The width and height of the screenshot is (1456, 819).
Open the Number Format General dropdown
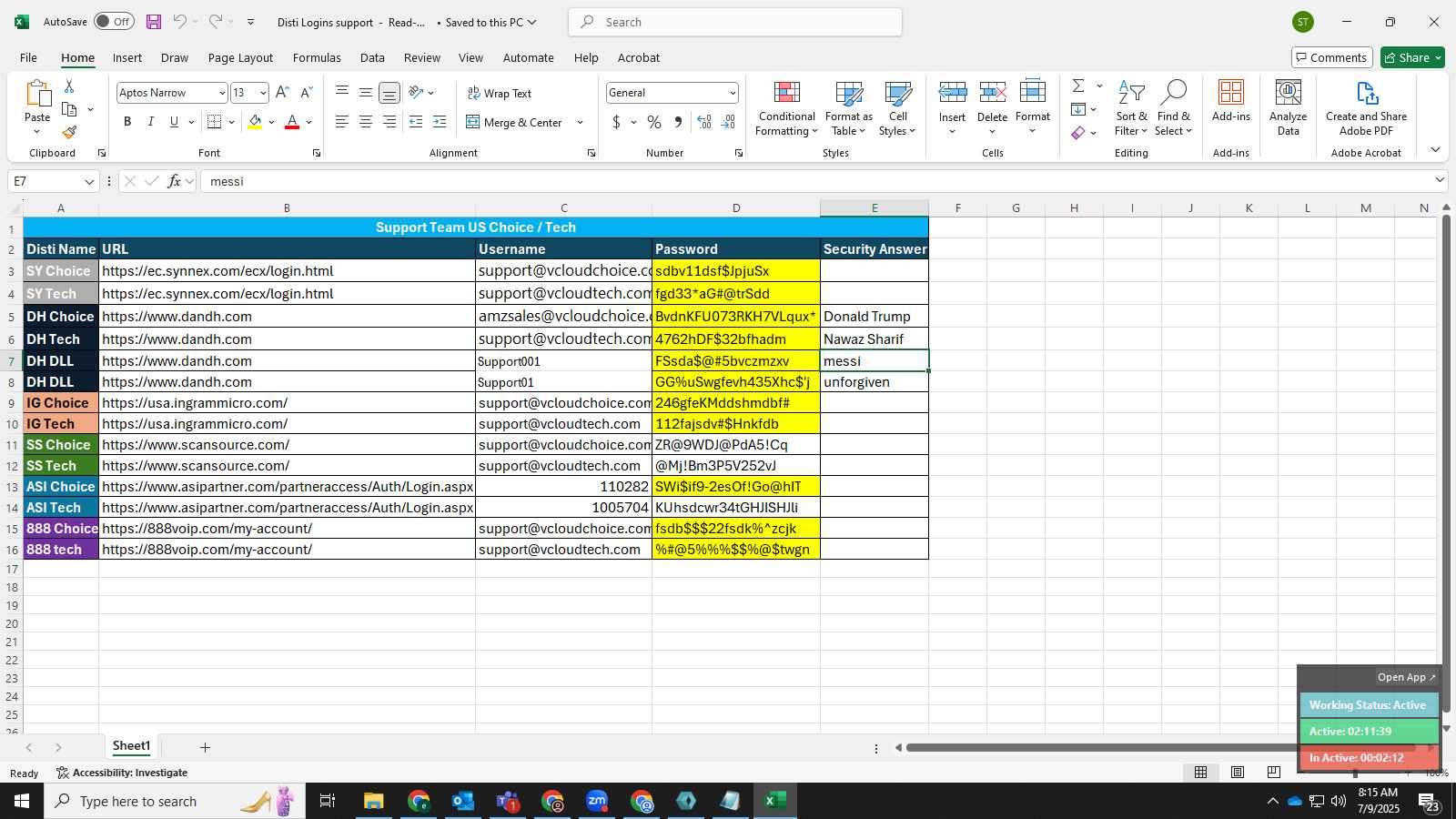click(x=732, y=93)
